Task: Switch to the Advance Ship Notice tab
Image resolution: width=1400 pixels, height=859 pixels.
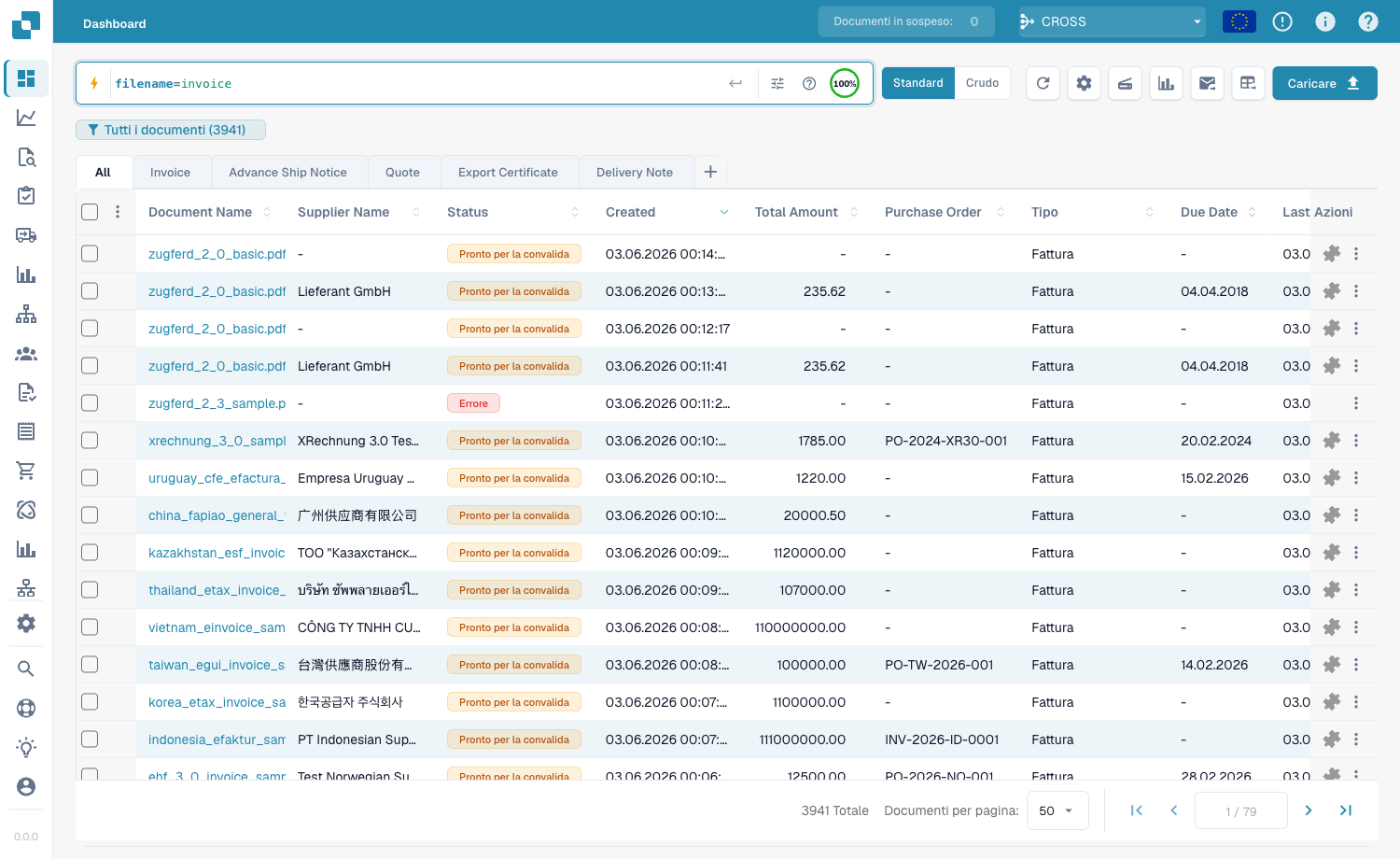Action: (287, 173)
